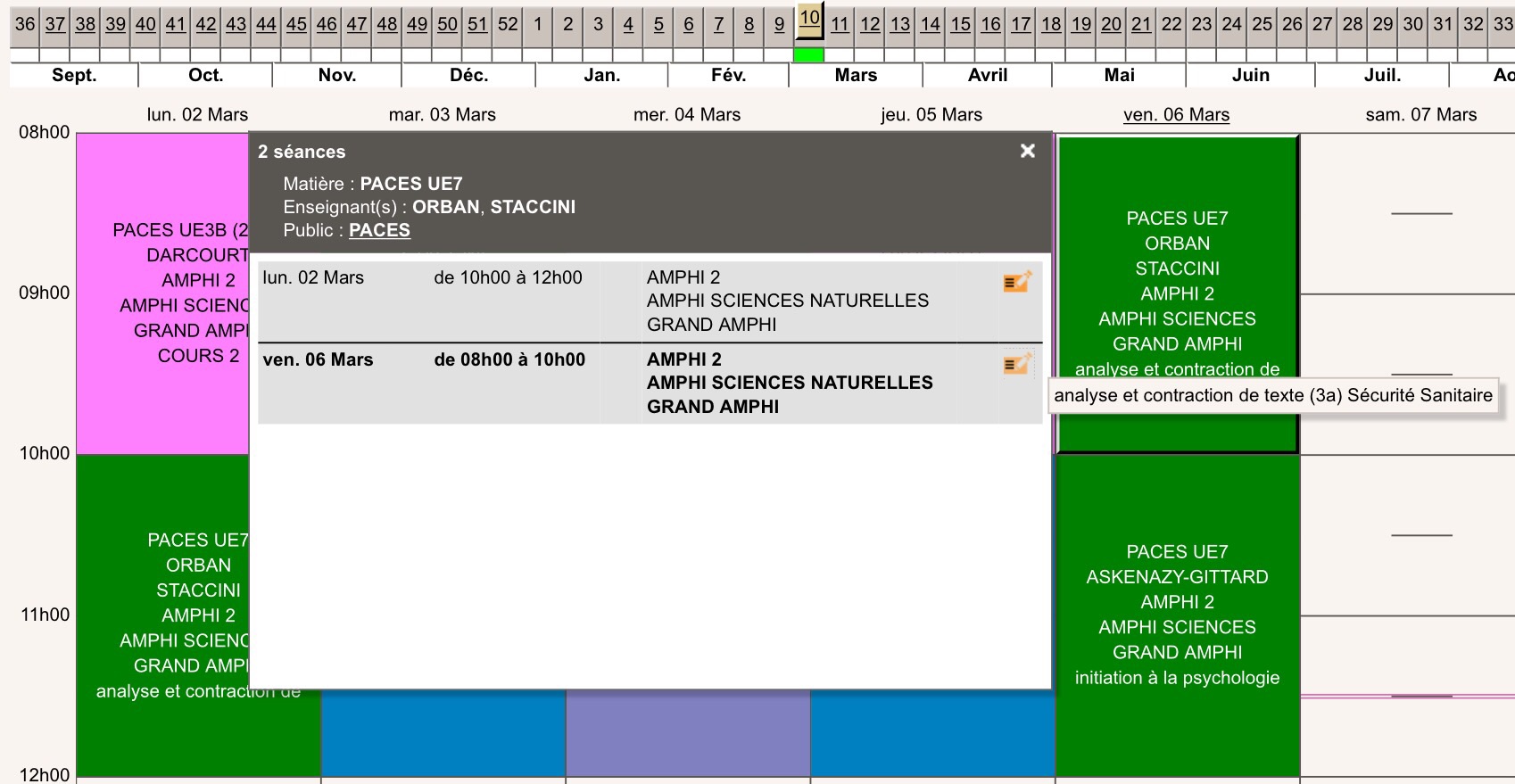The height and width of the screenshot is (784, 1515).
Task: Click the pink PACES UE3B DARCOURT block
Action: click(162, 293)
